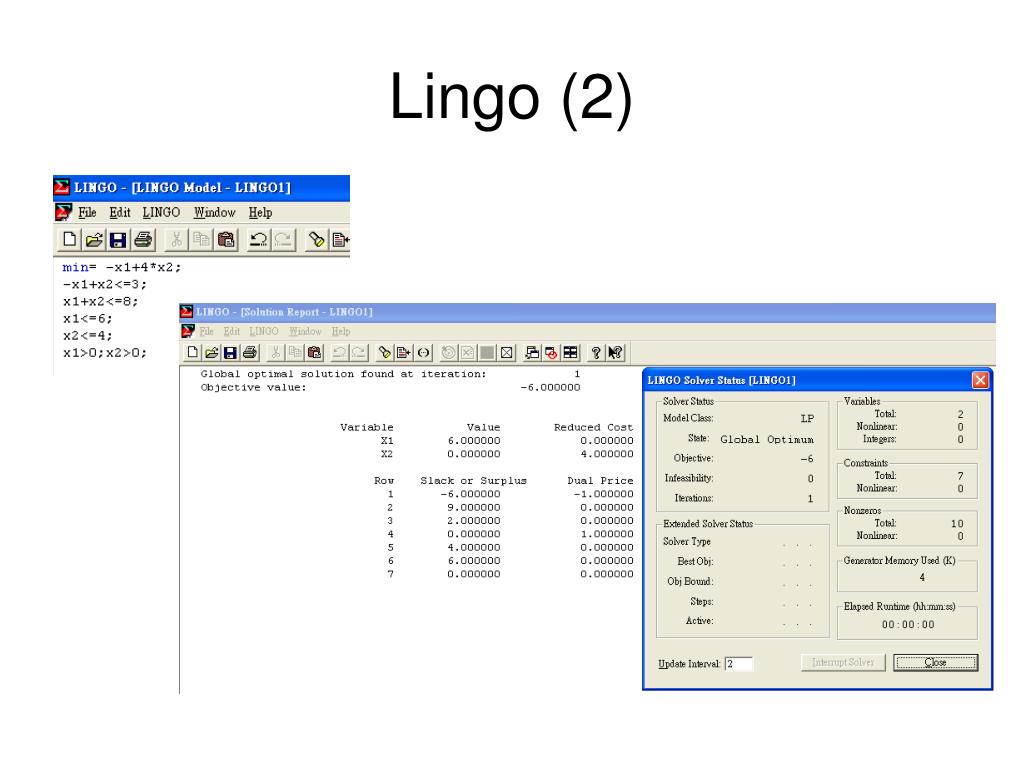Click line 'x1>0;x2>0;' in model
Screen dimensions: 1024x768
tap(104, 353)
